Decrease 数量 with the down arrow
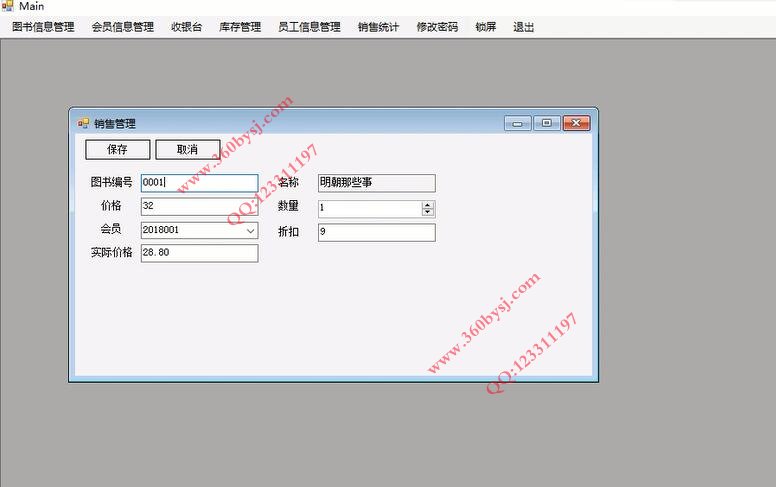 tap(428, 212)
